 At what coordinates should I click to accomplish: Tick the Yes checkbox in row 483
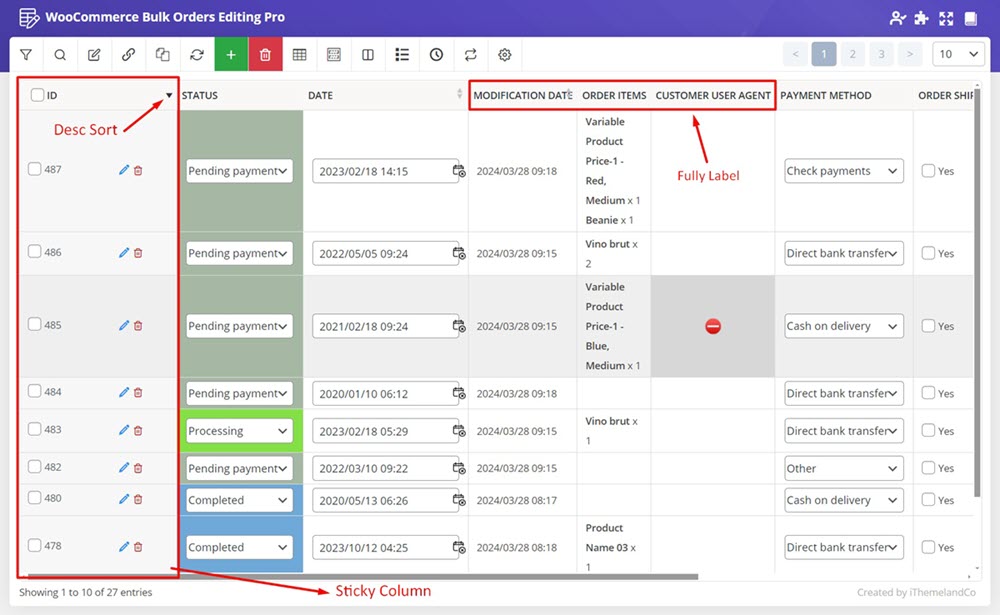(929, 431)
